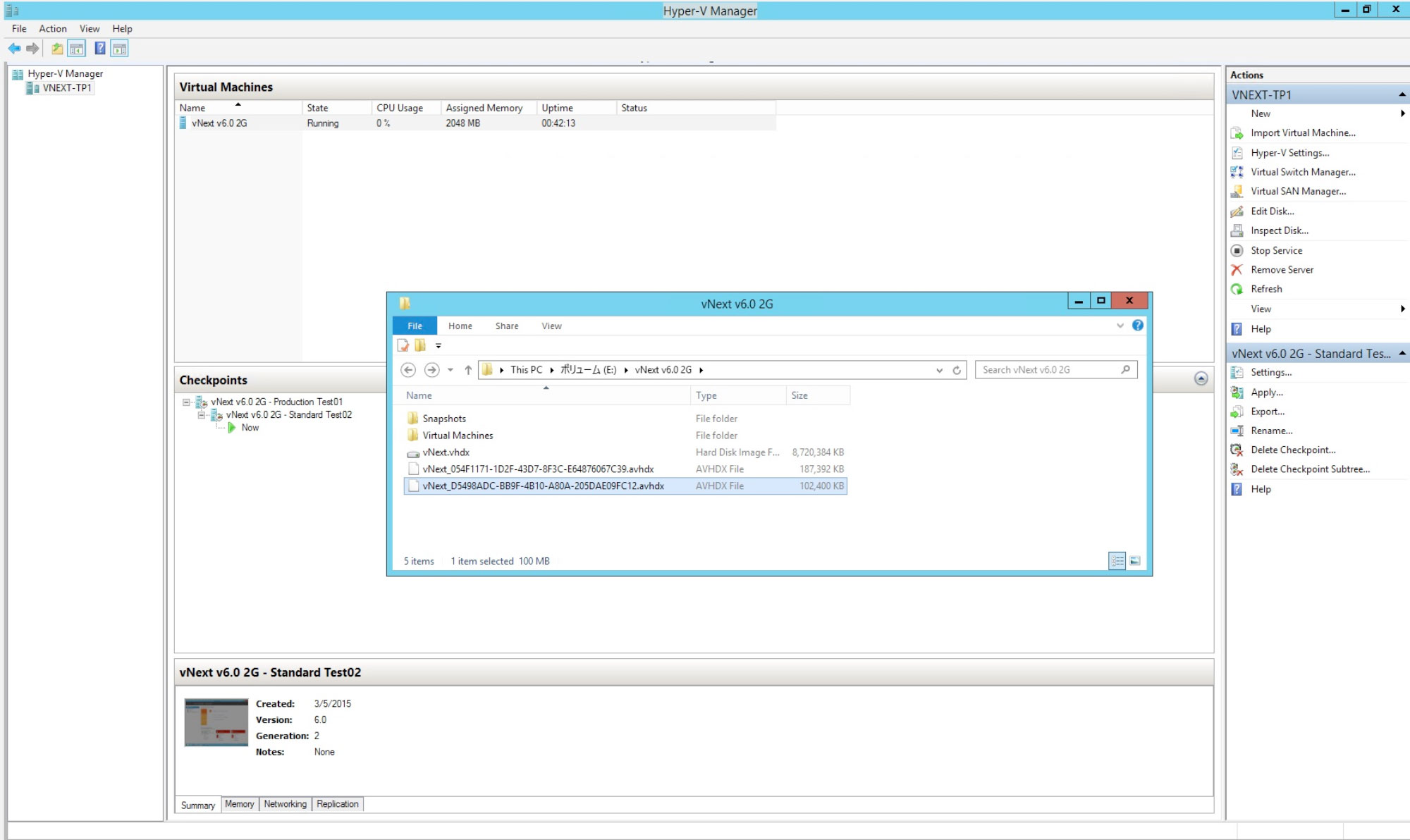The image size is (1410, 840).
Task: Open Edit Disk wizard
Action: (x=1272, y=211)
